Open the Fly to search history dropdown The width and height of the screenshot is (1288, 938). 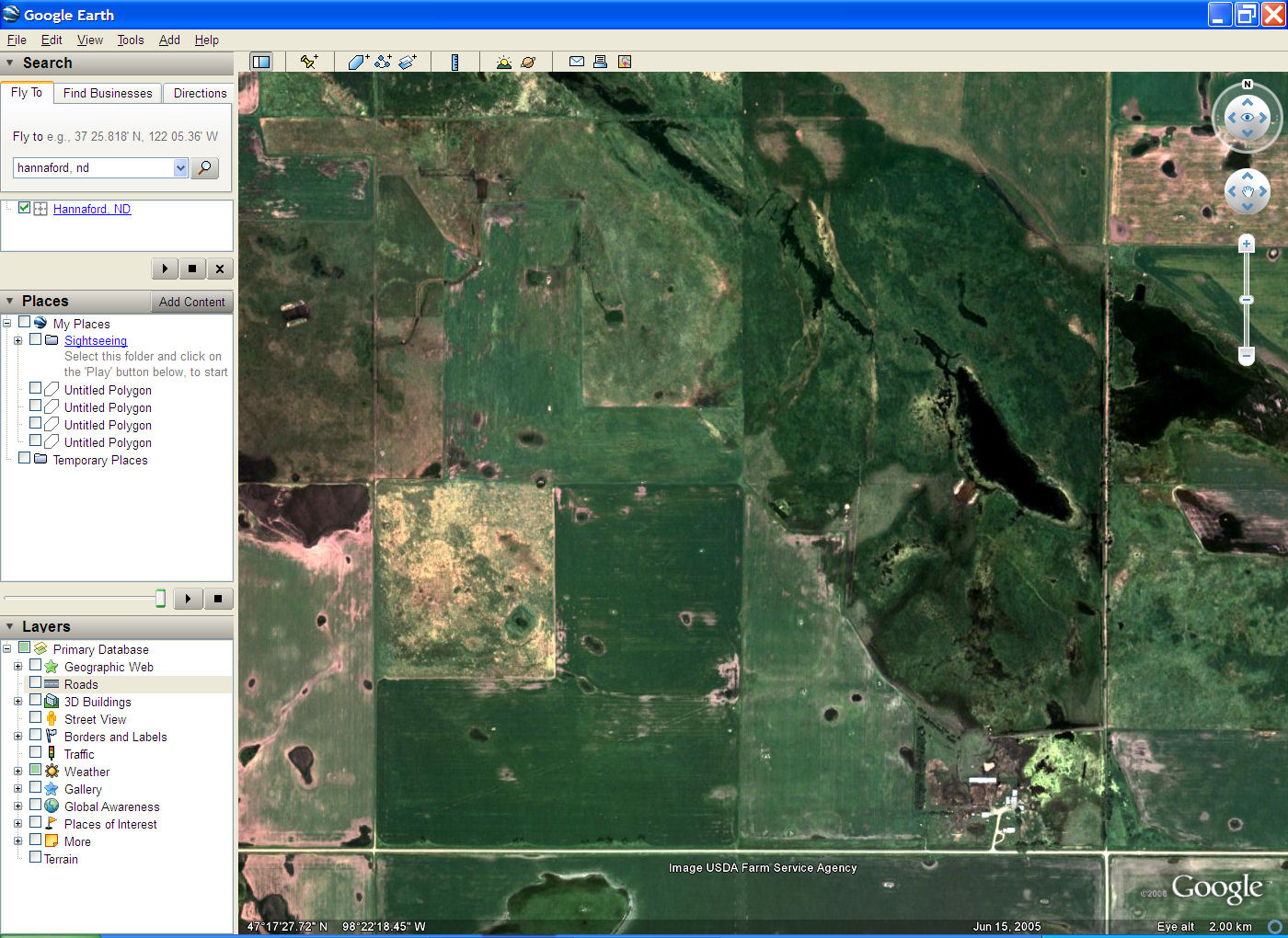(180, 167)
